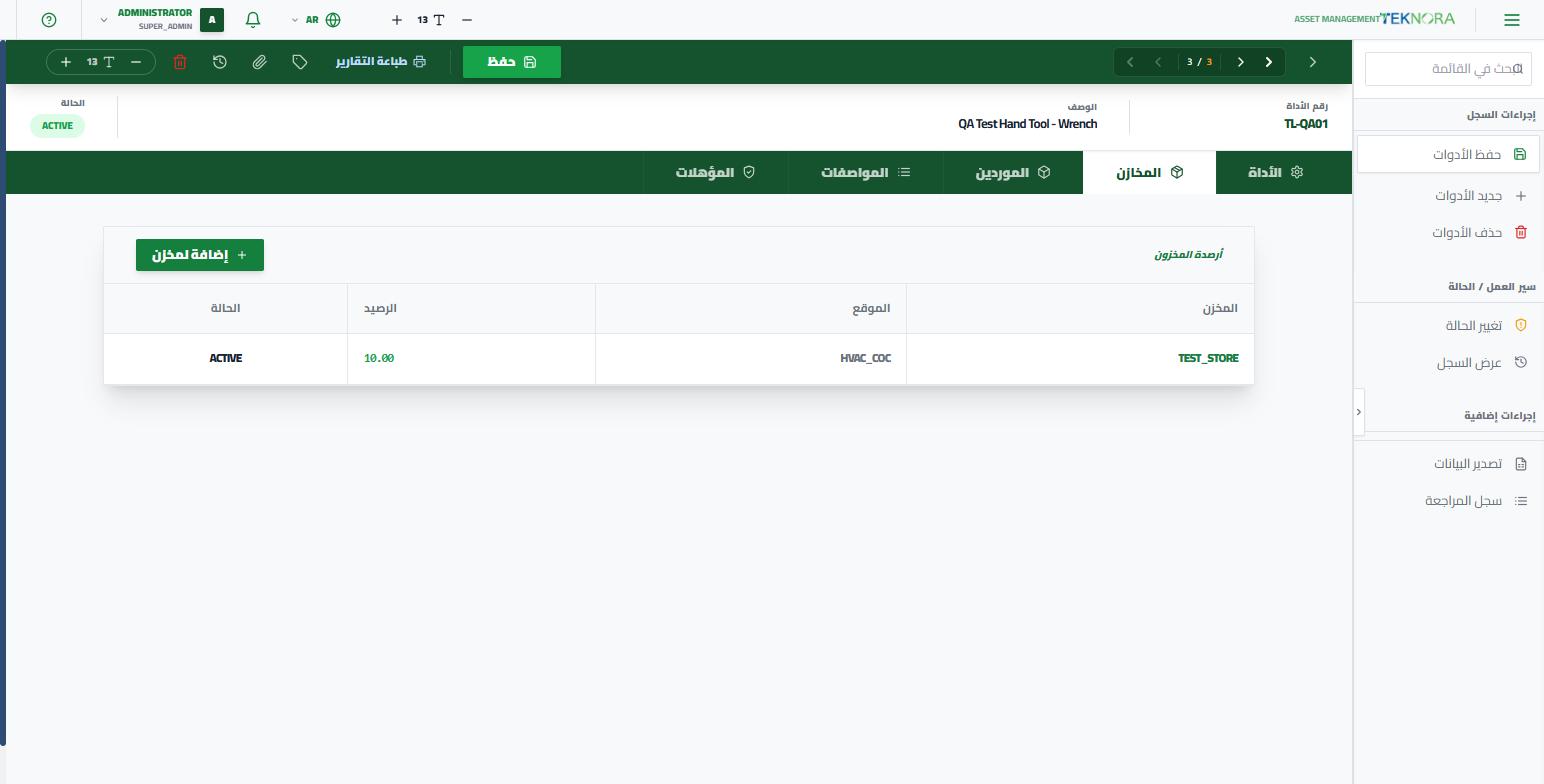Decrease font size in top header bar
Image resolution: width=1544 pixels, height=784 pixels.
tap(467, 20)
